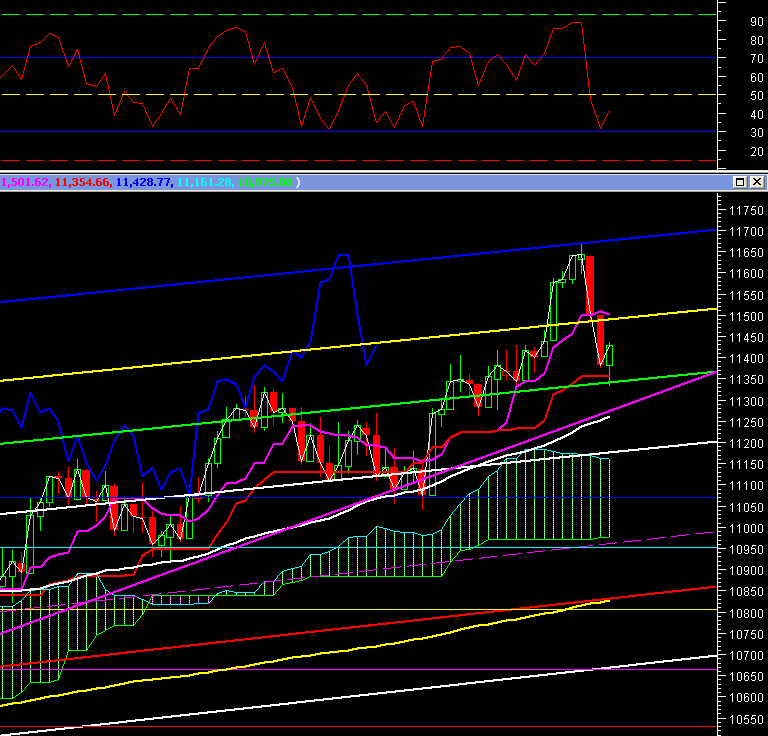Click the 20 label on oscillator axis
768x736 pixels.
(x=757, y=152)
